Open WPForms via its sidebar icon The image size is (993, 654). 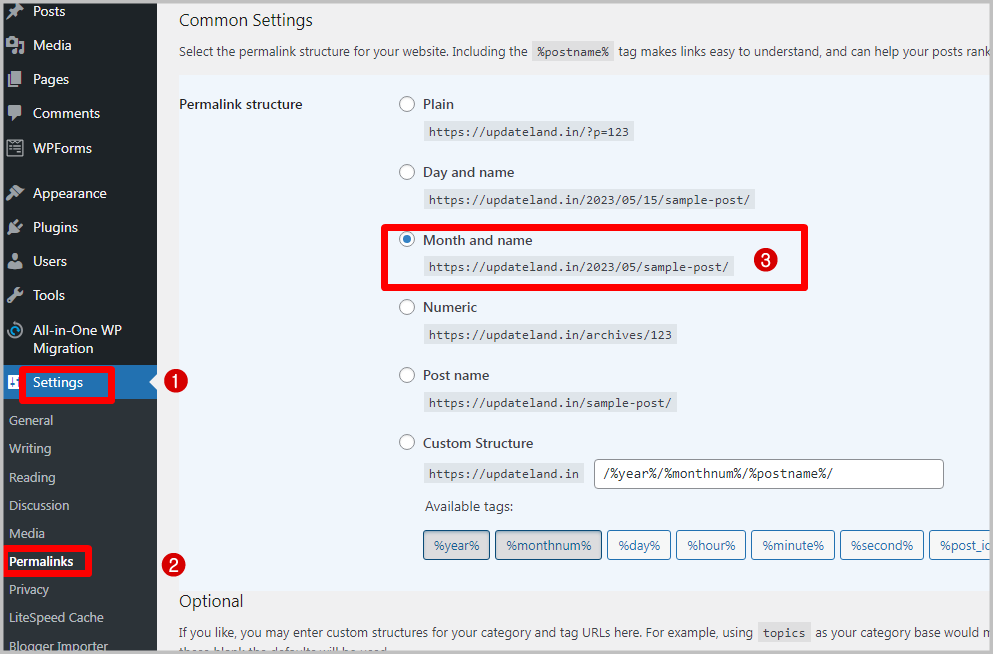(x=15, y=148)
